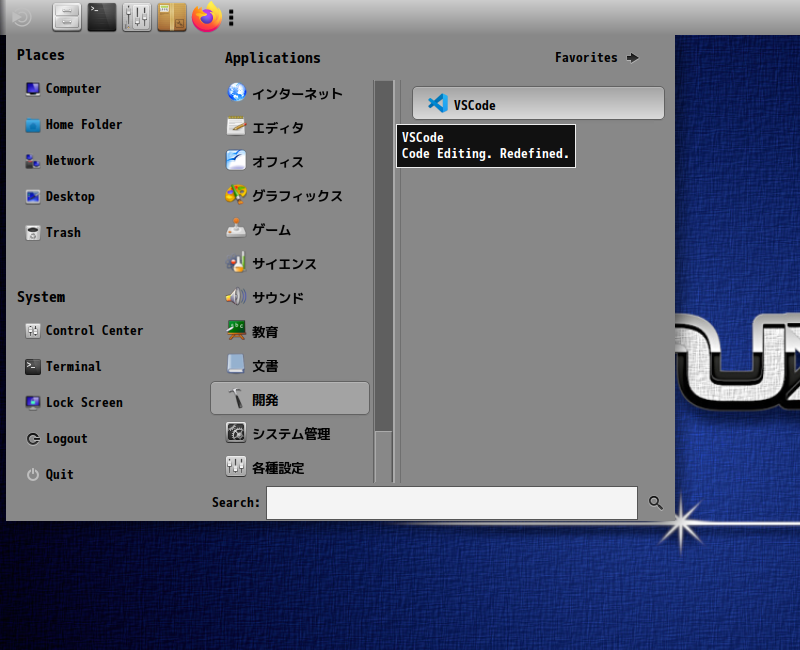Viewport: 800px width, 650px height.
Task: Select the 開発 category
Action: click(290, 398)
